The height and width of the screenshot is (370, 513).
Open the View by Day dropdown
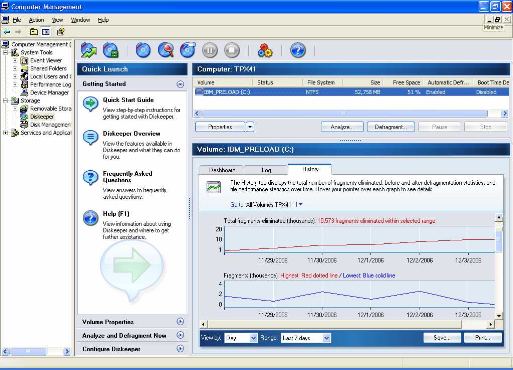click(253, 338)
